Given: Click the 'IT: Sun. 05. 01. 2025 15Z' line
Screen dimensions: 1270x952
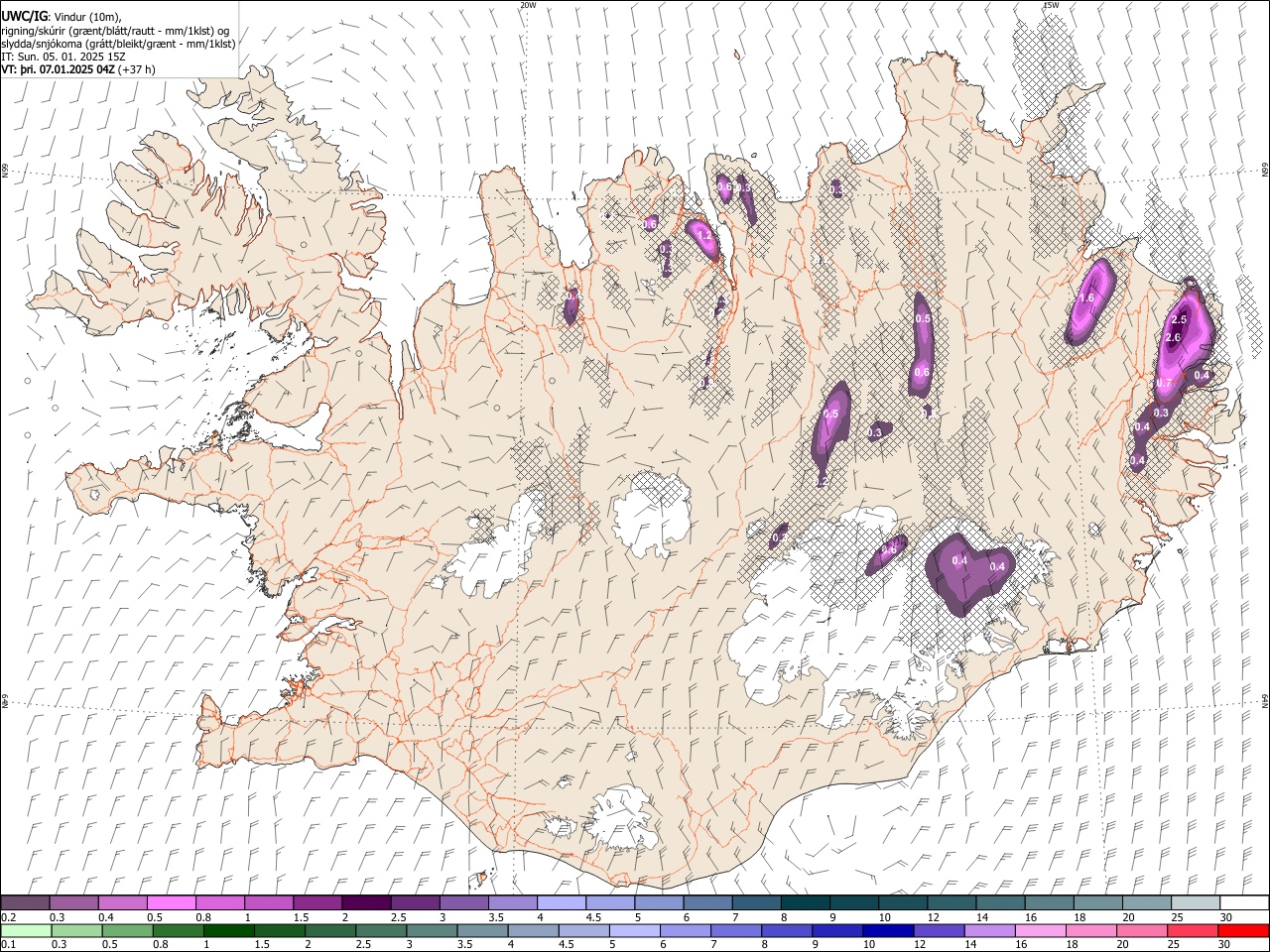Looking at the screenshot, I should [x=63, y=57].
